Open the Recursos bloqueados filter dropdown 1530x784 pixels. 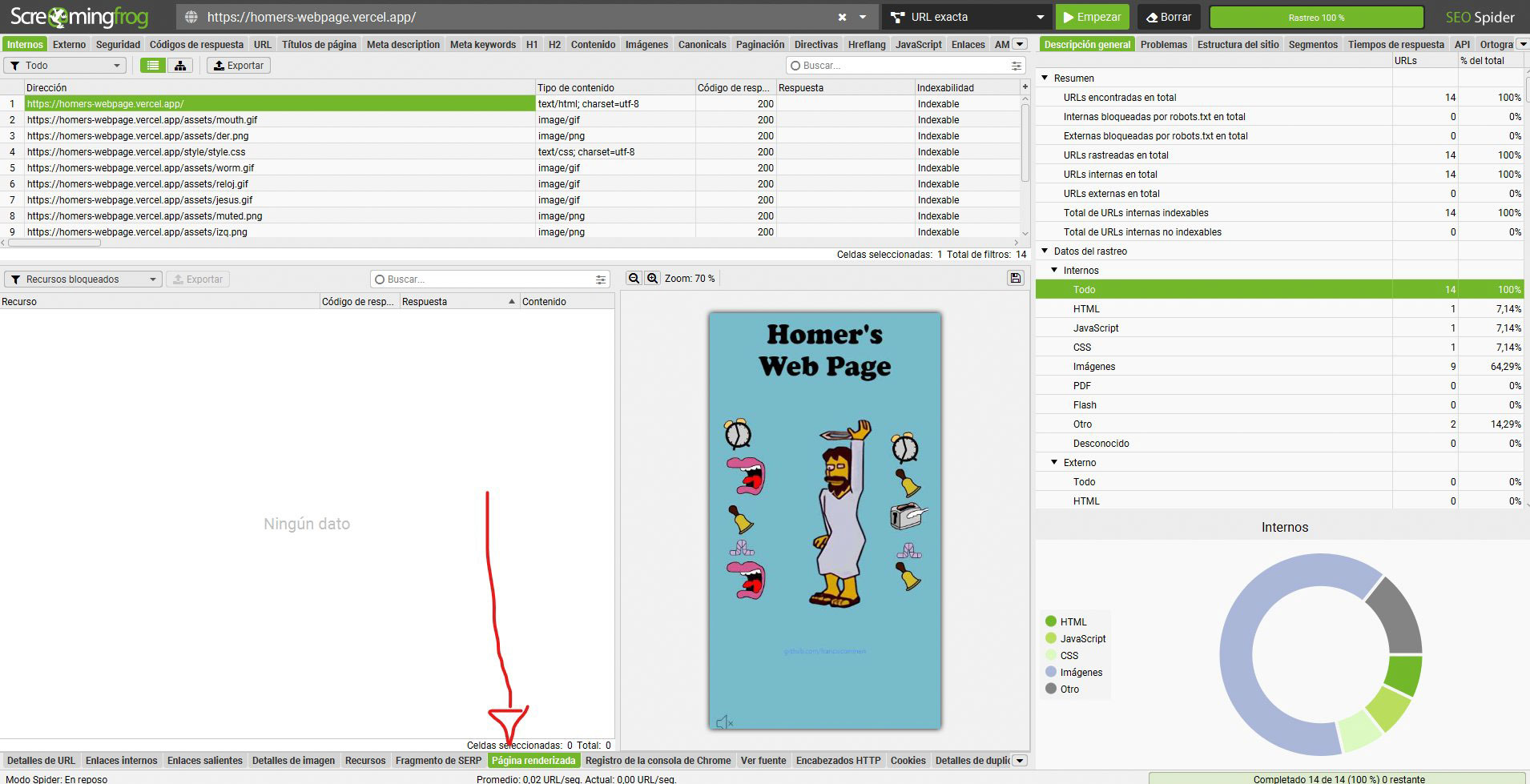point(83,279)
